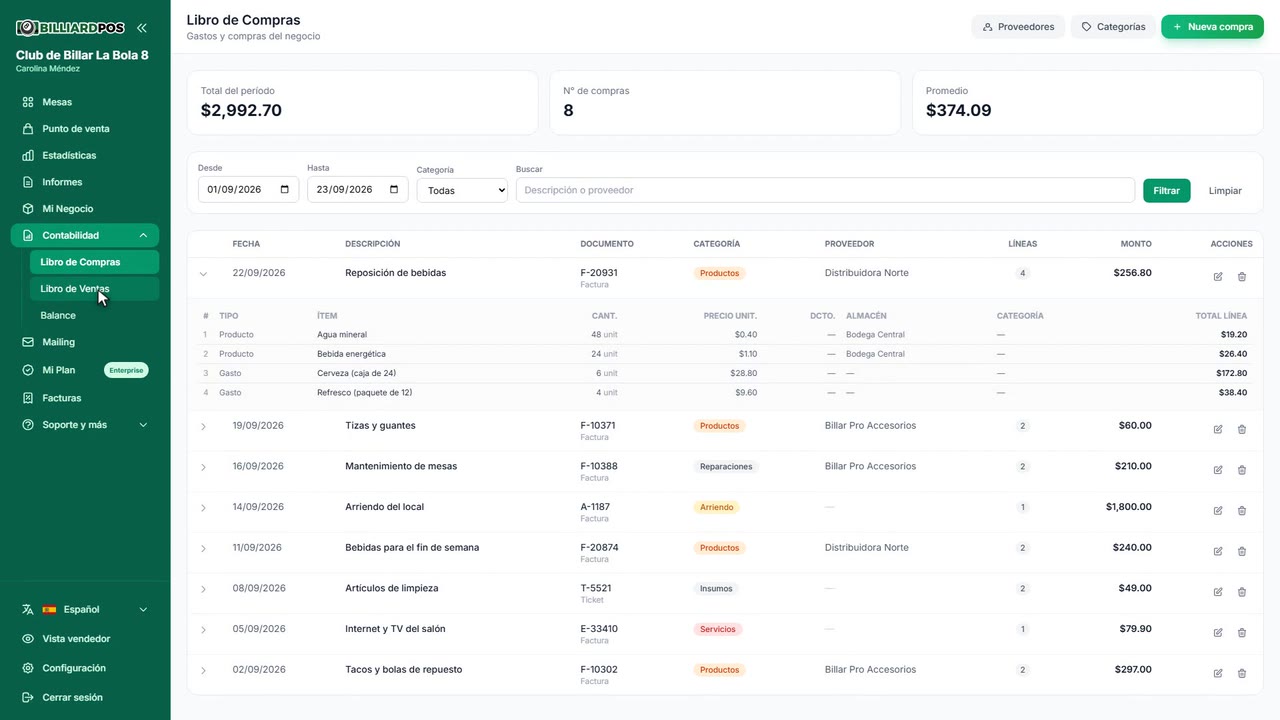Expand the Internet y TV del salón row
This screenshot has height=720, width=1280.
coord(203,630)
